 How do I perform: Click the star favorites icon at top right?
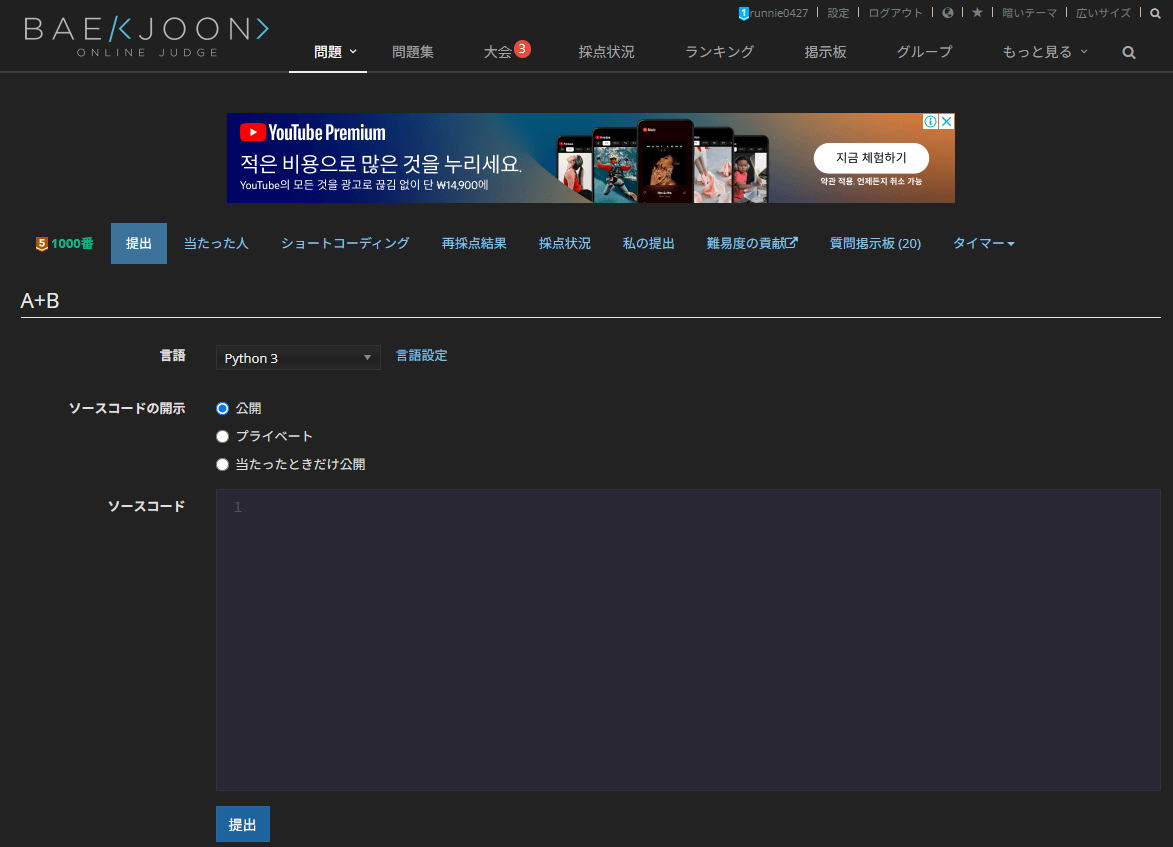tap(975, 13)
